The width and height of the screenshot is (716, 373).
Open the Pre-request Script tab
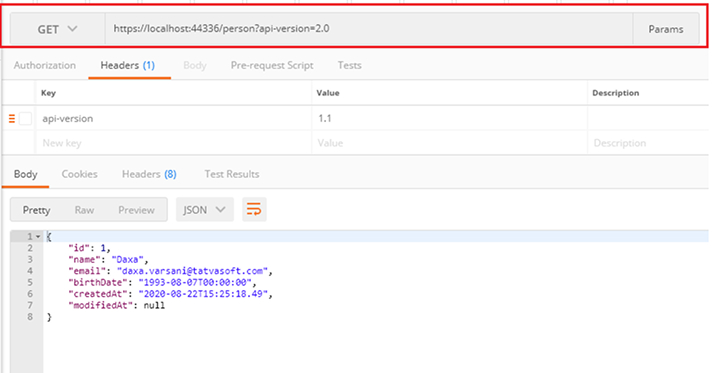pyautogui.click(x=272, y=65)
